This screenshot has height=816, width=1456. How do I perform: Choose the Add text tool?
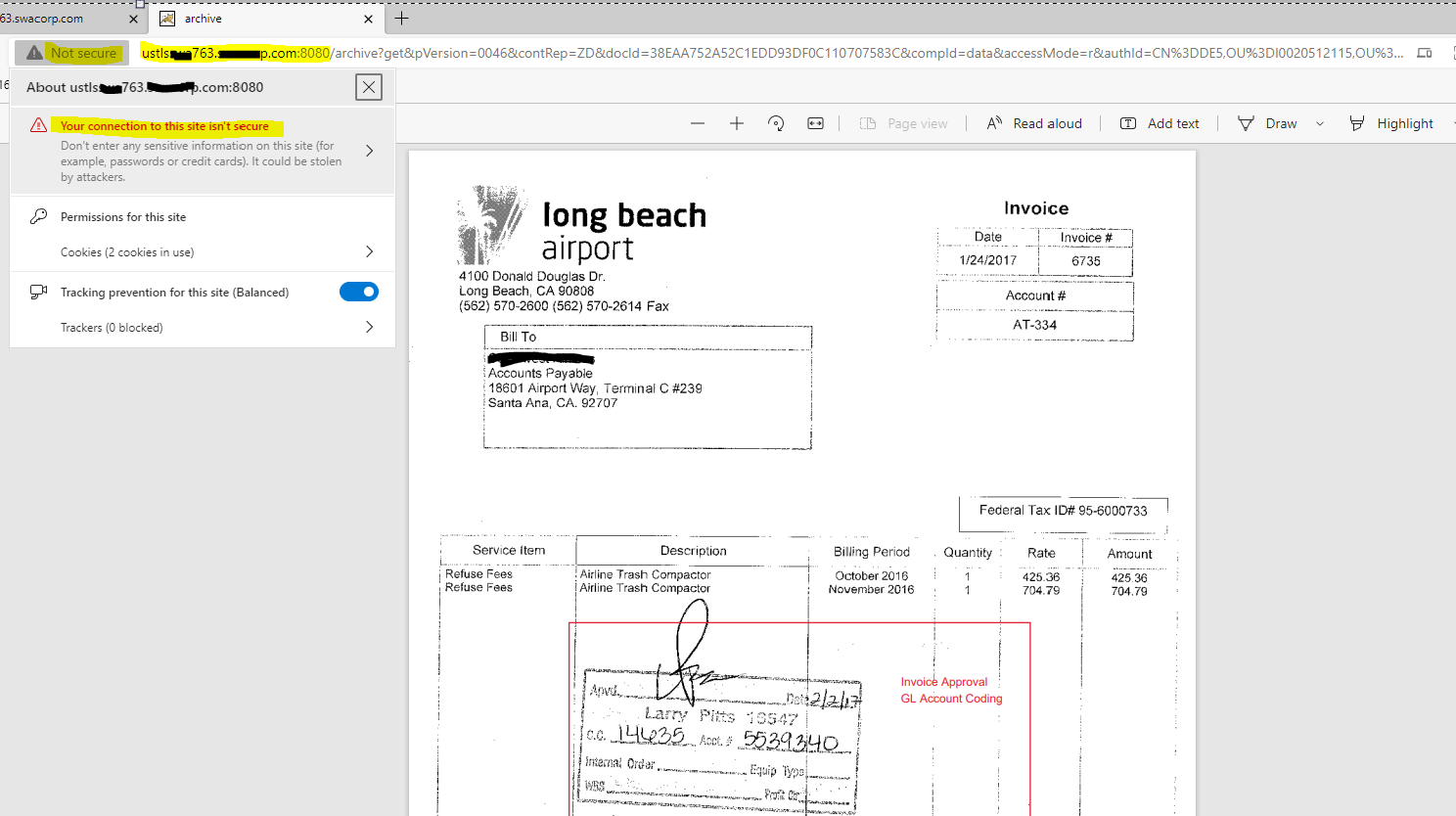pos(1160,123)
